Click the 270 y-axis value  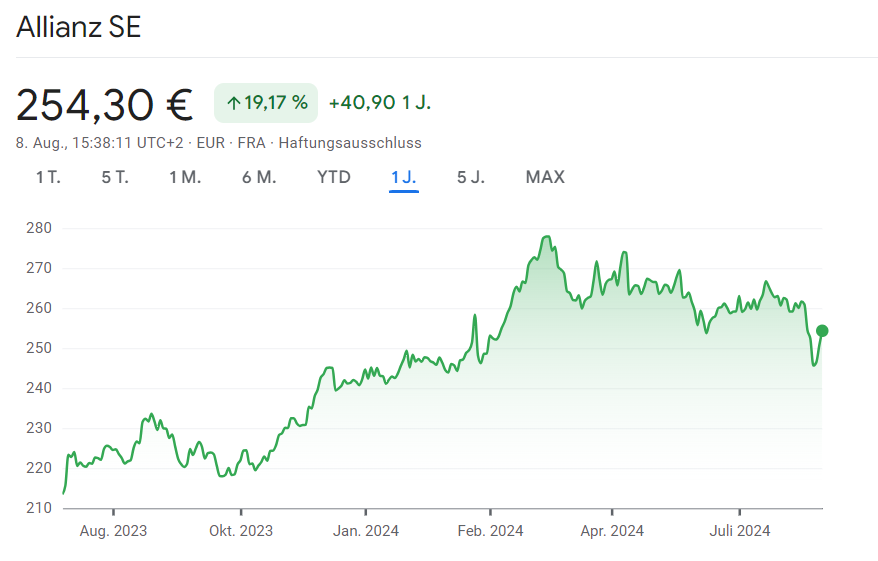39,268
